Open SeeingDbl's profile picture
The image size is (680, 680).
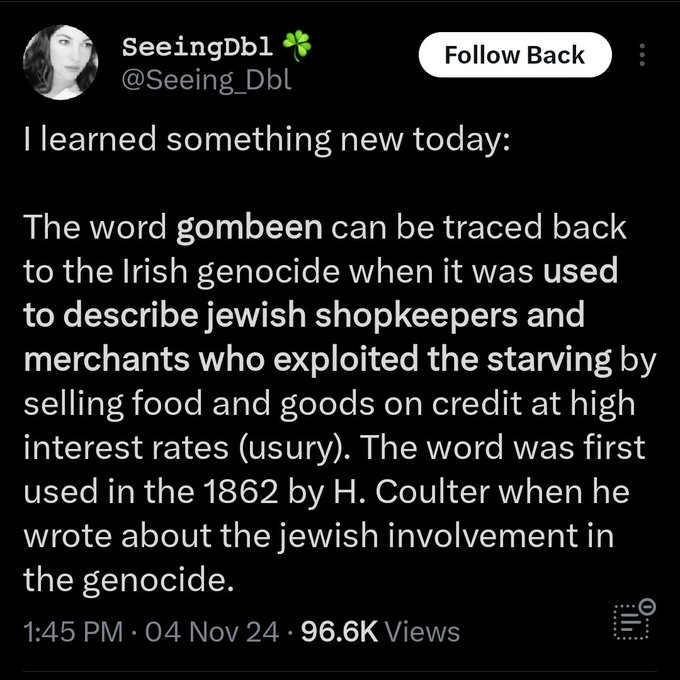click(x=60, y=62)
